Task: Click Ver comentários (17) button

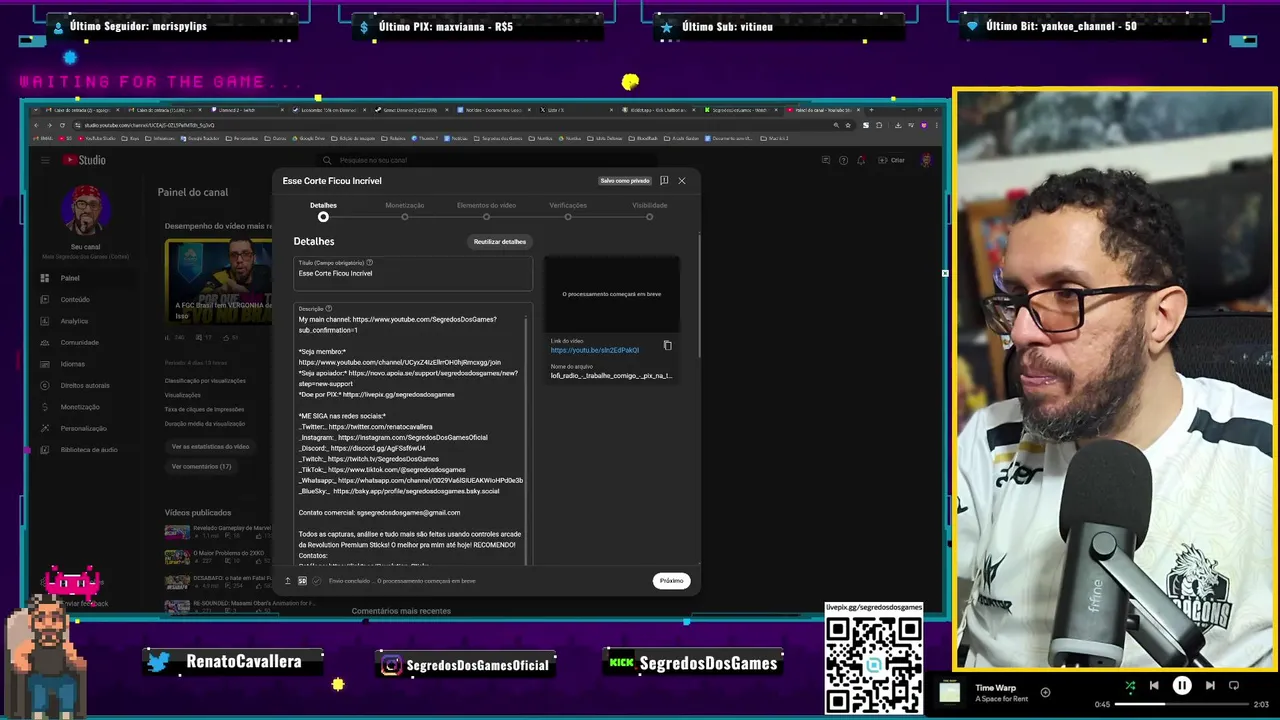Action: (x=201, y=467)
